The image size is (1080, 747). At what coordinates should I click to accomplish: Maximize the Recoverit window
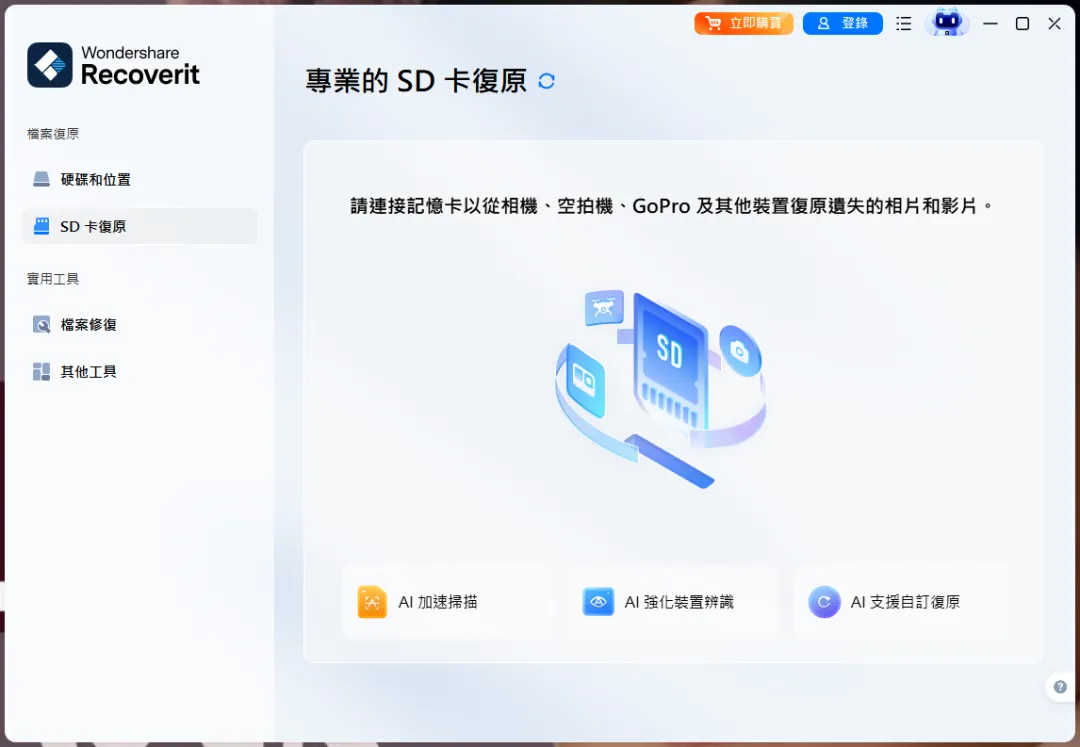(1022, 23)
